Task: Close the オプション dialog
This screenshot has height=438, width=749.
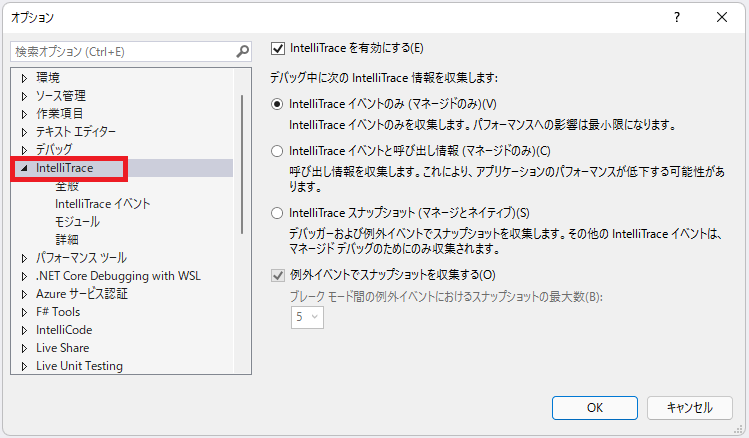Action: 722,18
